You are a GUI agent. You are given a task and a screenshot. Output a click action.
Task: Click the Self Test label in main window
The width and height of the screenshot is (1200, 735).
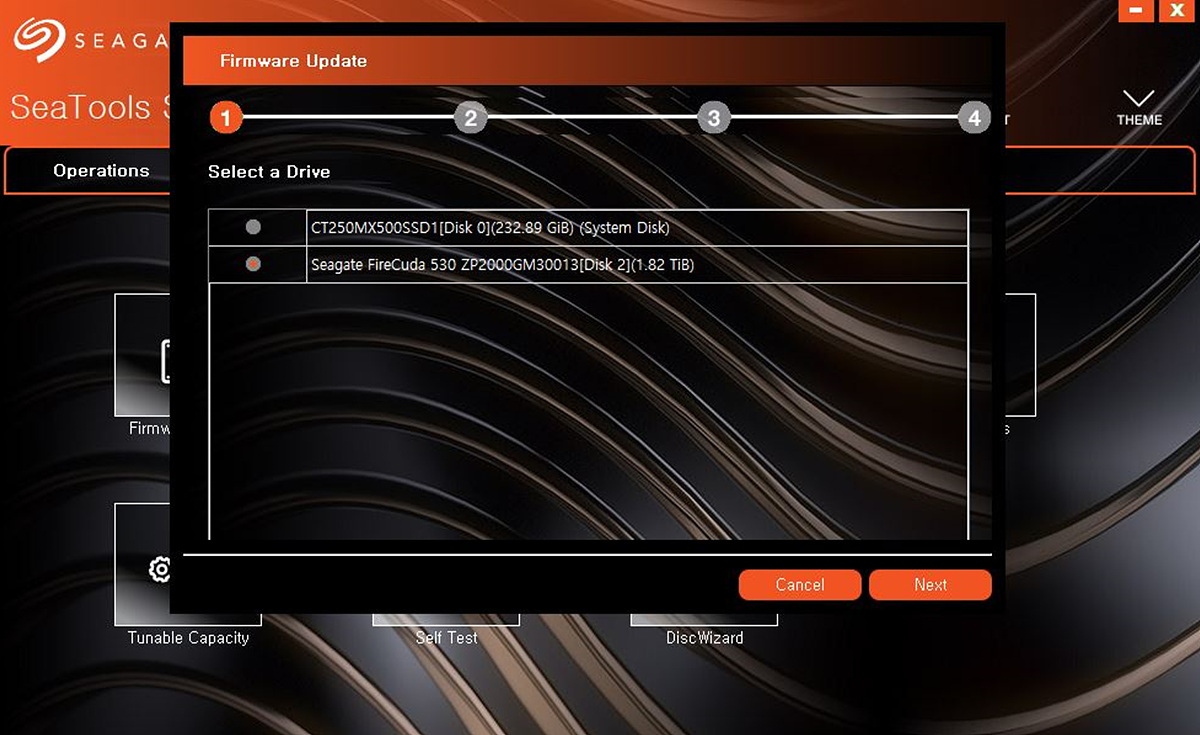(447, 637)
